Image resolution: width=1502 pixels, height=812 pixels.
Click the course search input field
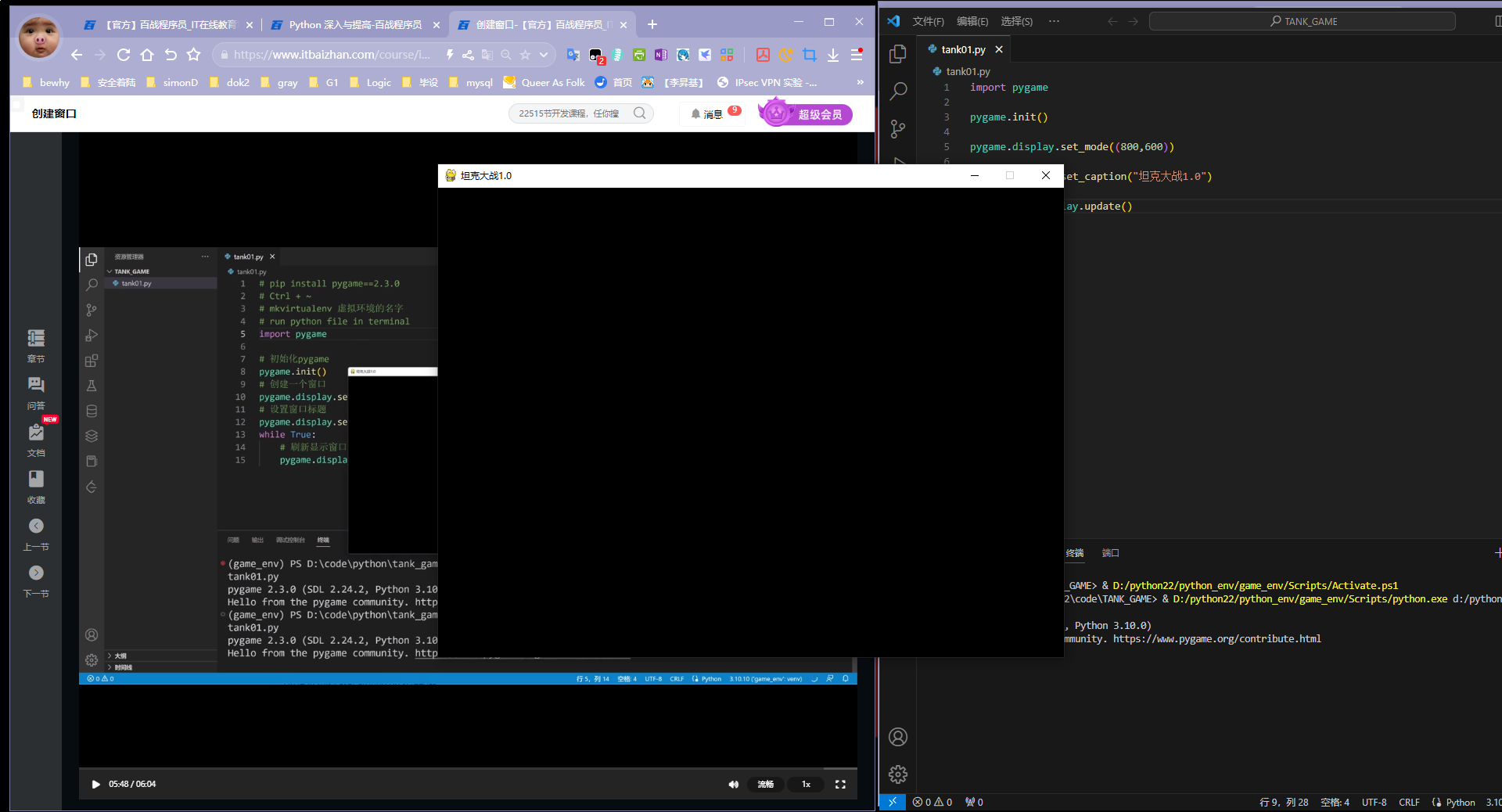tap(571, 113)
